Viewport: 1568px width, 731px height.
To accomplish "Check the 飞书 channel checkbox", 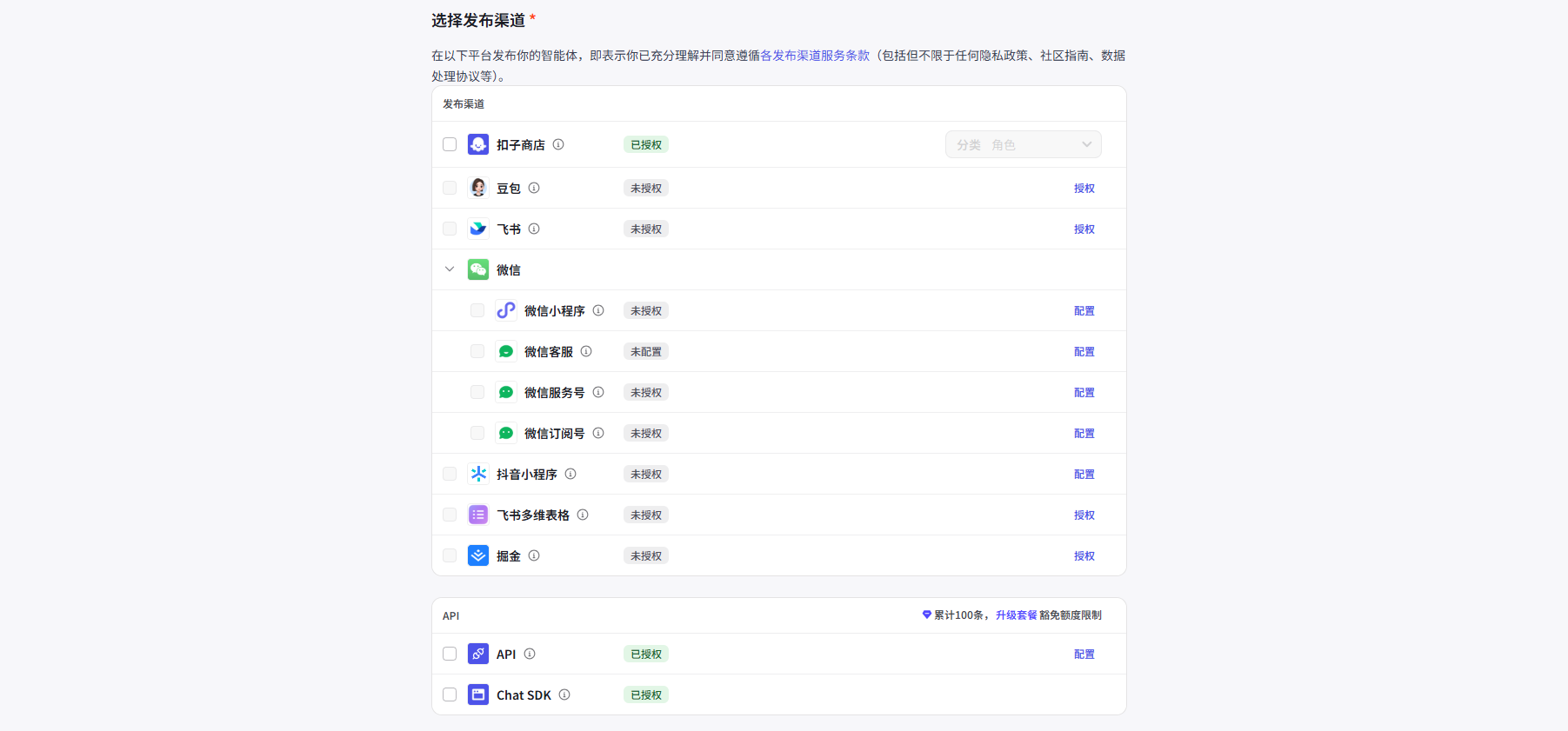I will [450, 229].
